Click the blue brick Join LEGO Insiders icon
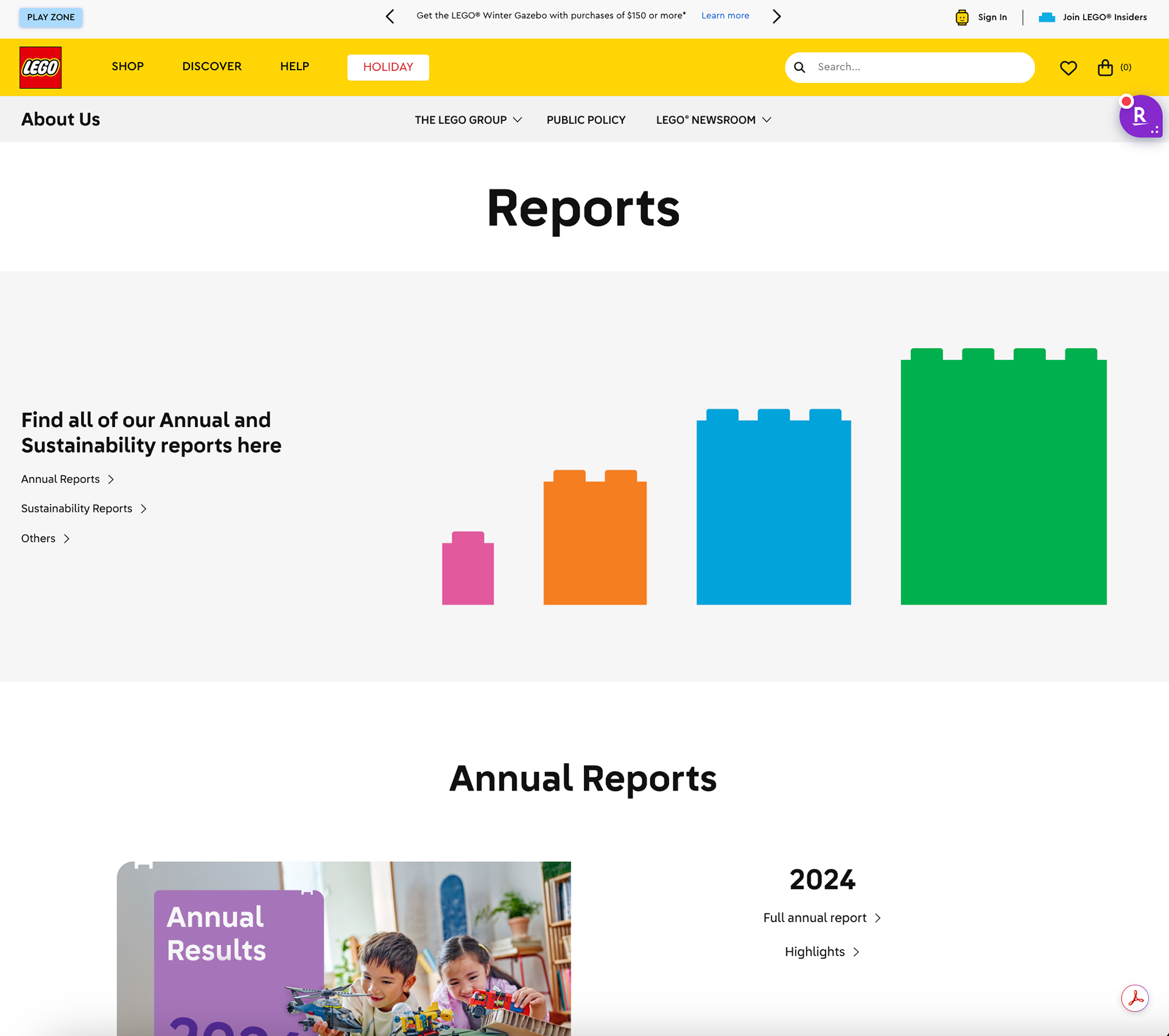 [1047, 17]
